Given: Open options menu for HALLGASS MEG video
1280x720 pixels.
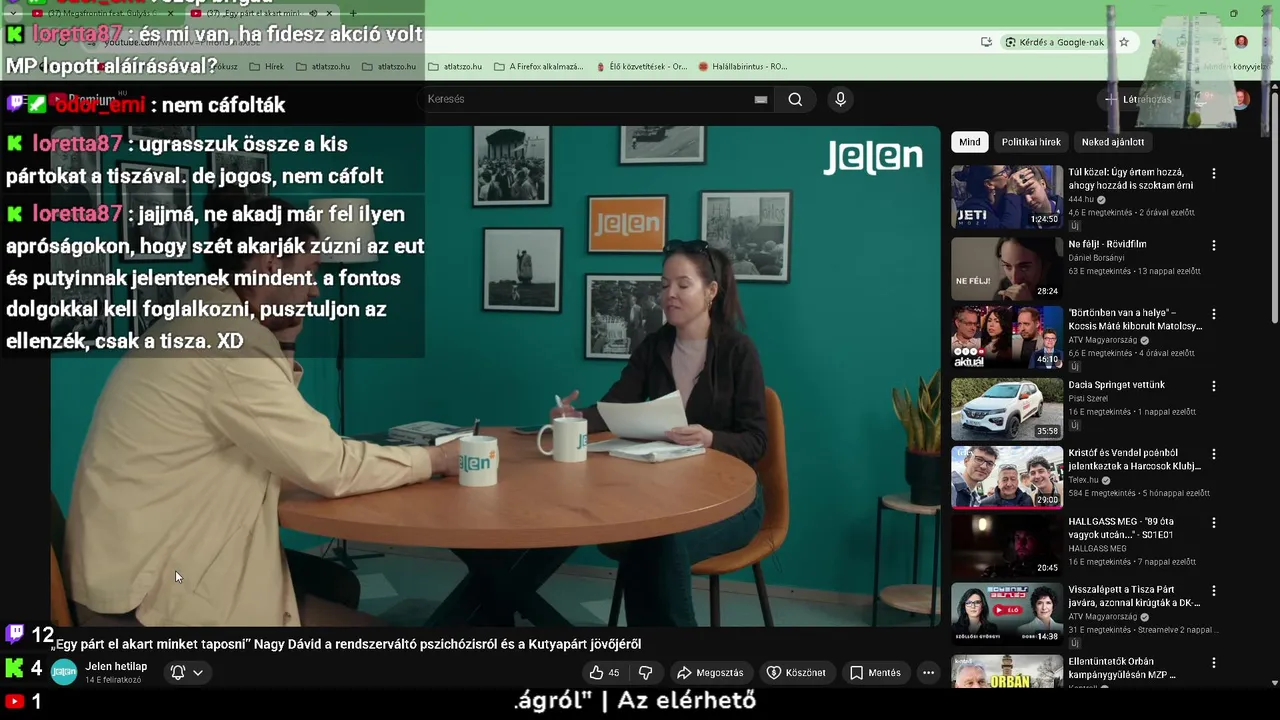Looking at the screenshot, I should 1214,523.
